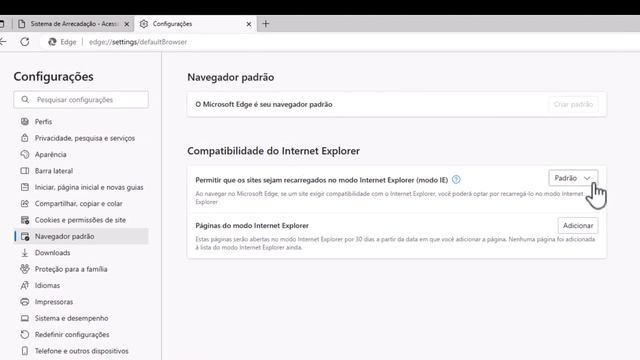Close the Sistema de Arrecadação tab
The width and height of the screenshot is (640, 360).
pyautogui.click(x=127, y=24)
